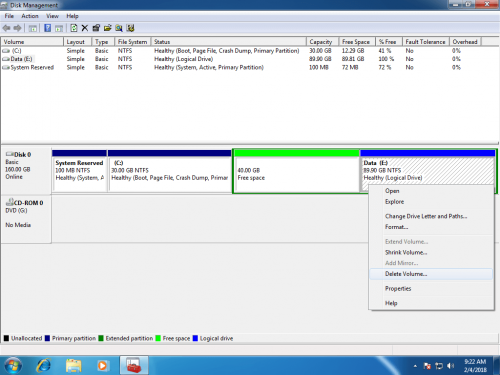The image size is (500, 375).
Task: Choose Delete Volume from the context menu
Action: point(431,274)
